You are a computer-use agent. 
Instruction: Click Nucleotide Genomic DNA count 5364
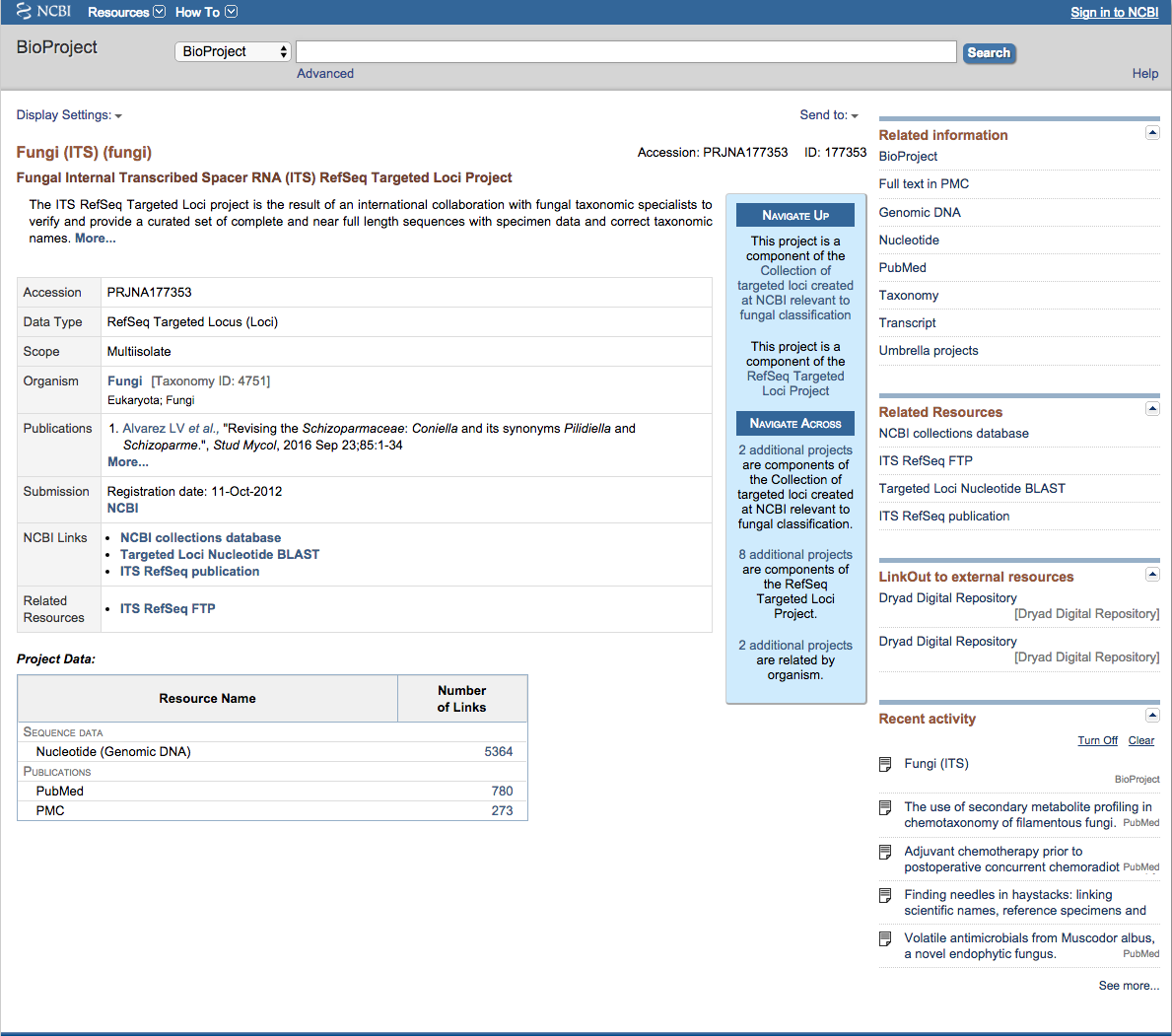pyautogui.click(x=498, y=752)
